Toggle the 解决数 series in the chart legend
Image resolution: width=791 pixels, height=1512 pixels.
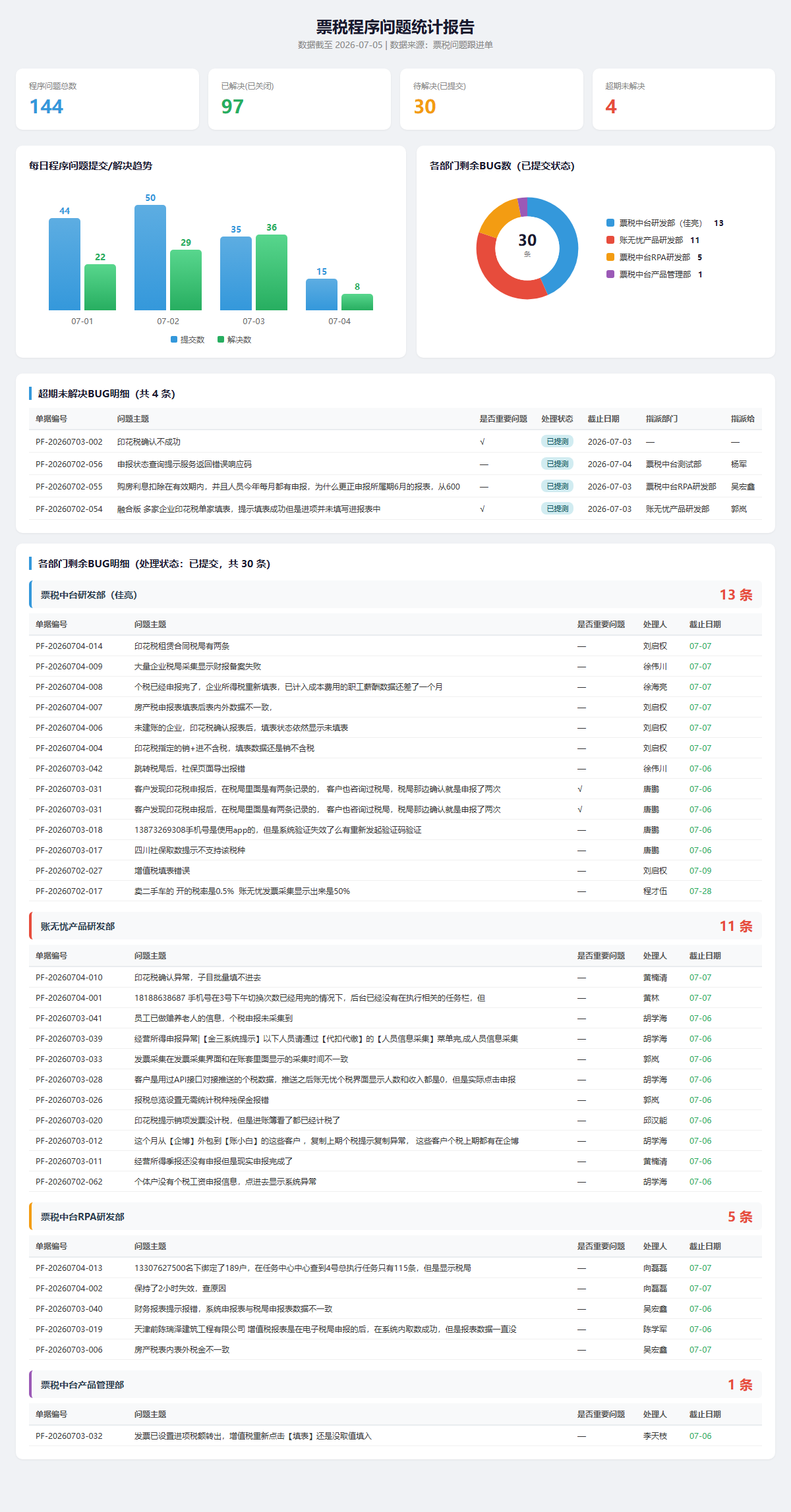coord(235,339)
